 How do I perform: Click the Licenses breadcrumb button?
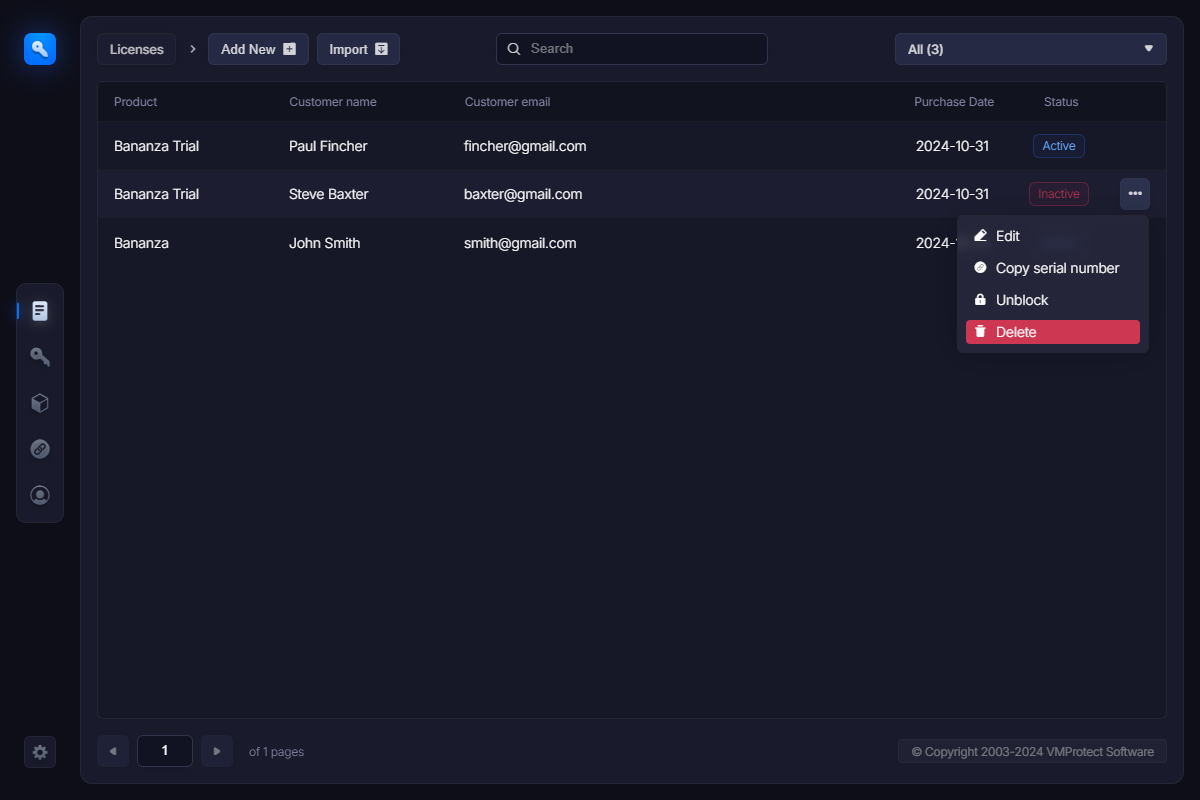[137, 49]
